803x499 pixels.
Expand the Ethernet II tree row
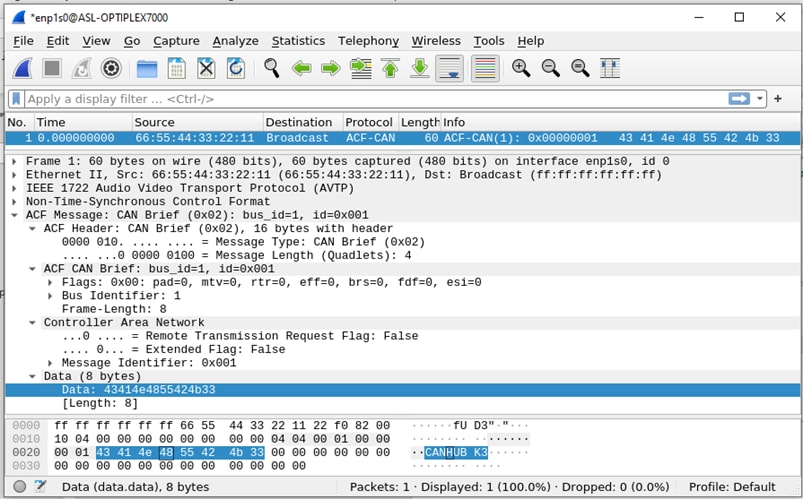click(14, 174)
